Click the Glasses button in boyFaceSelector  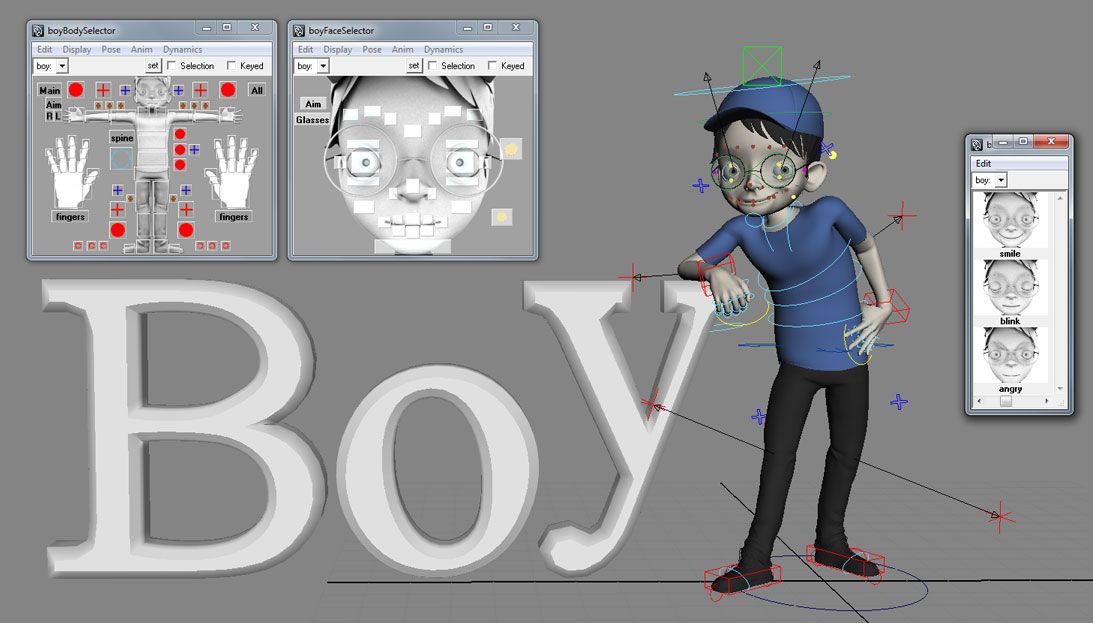click(x=312, y=120)
